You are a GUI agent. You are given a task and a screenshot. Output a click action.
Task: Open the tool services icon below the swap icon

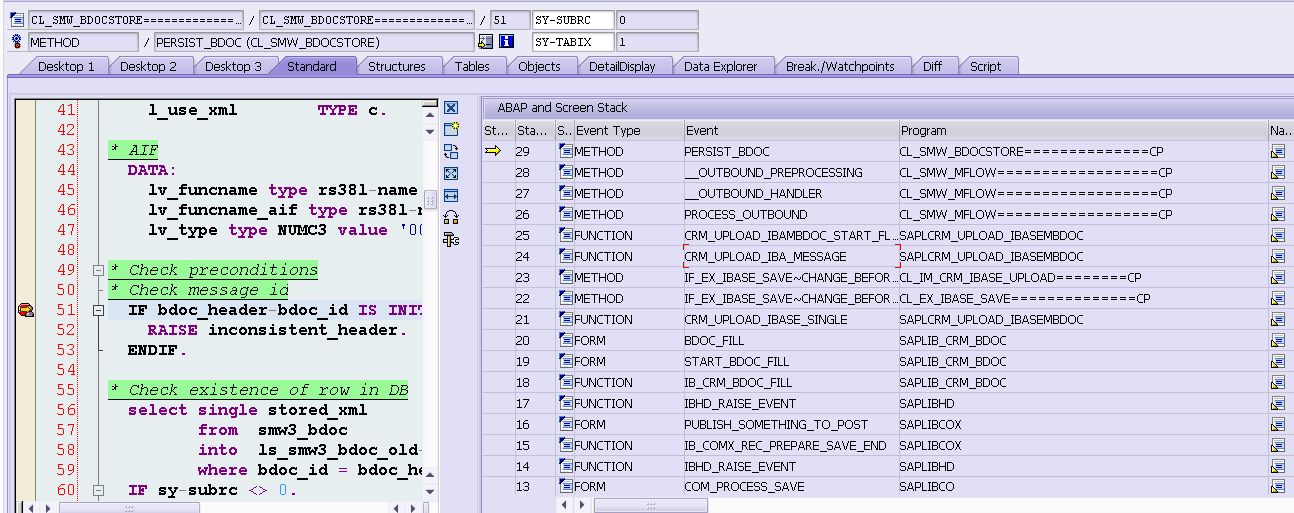click(451, 239)
